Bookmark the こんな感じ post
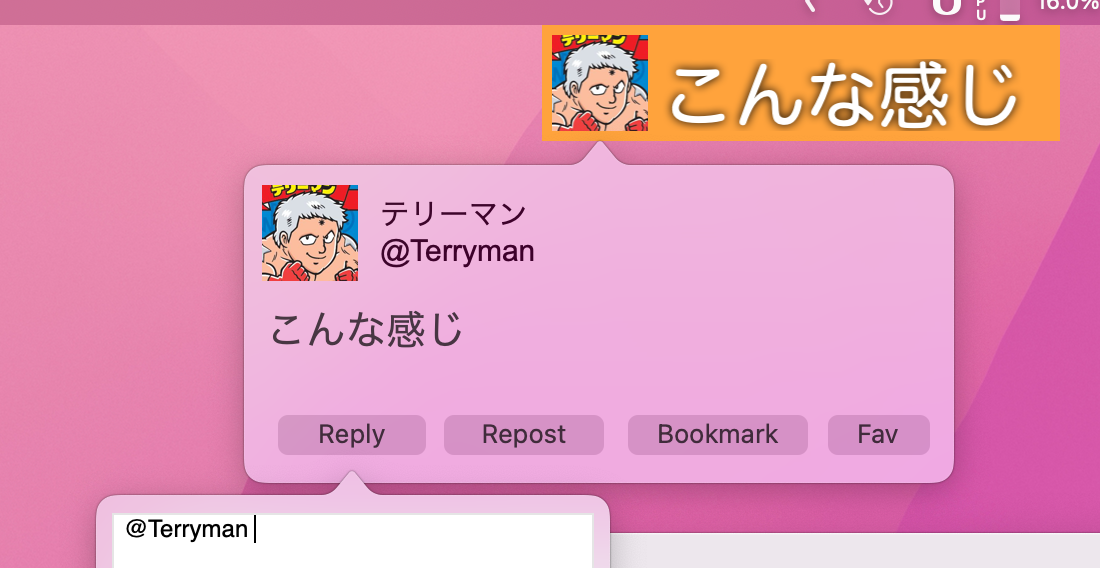This screenshot has height=568, width=1100. [718, 435]
